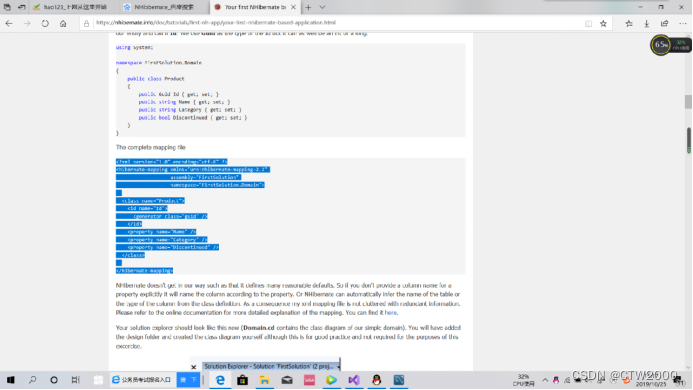Open the Internet Explorer taskbar window
The height and width of the screenshot is (390, 693).
coord(142,380)
